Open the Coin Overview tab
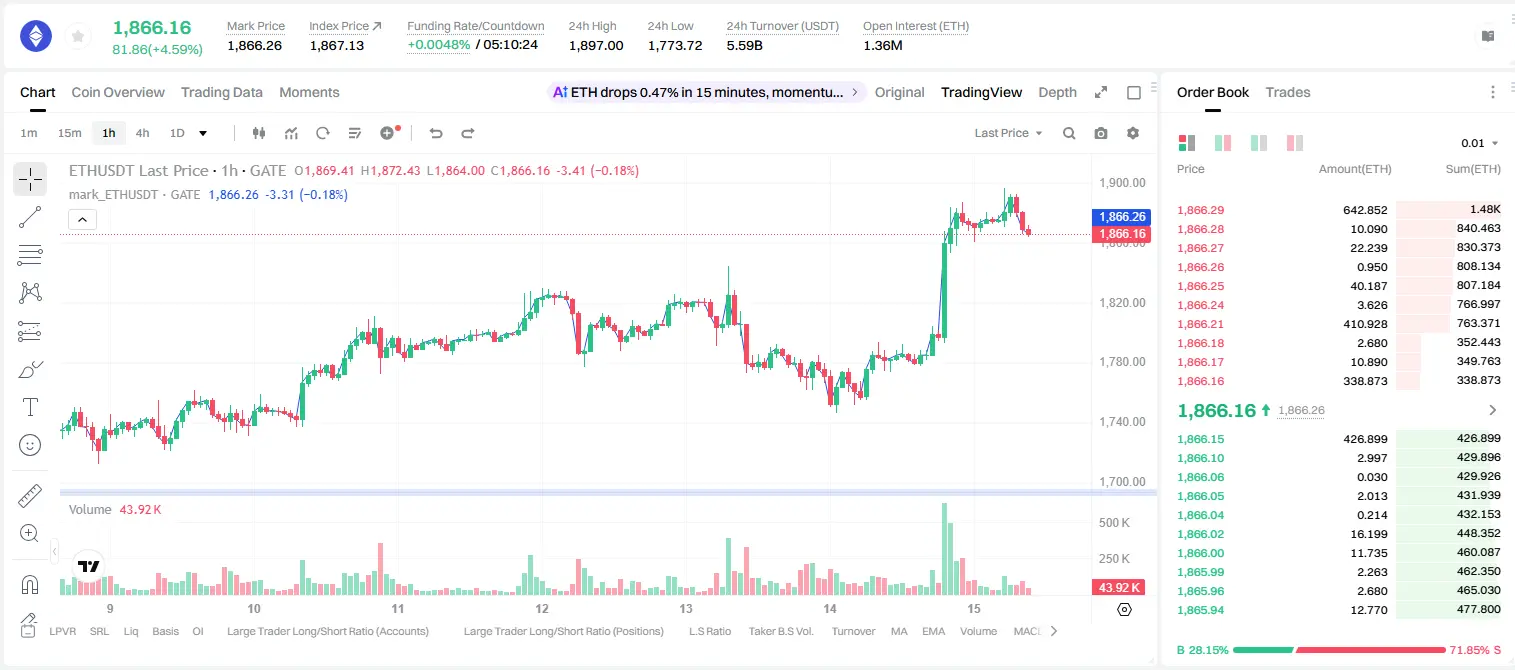This screenshot has width=1515, height=670. [118, 92]
